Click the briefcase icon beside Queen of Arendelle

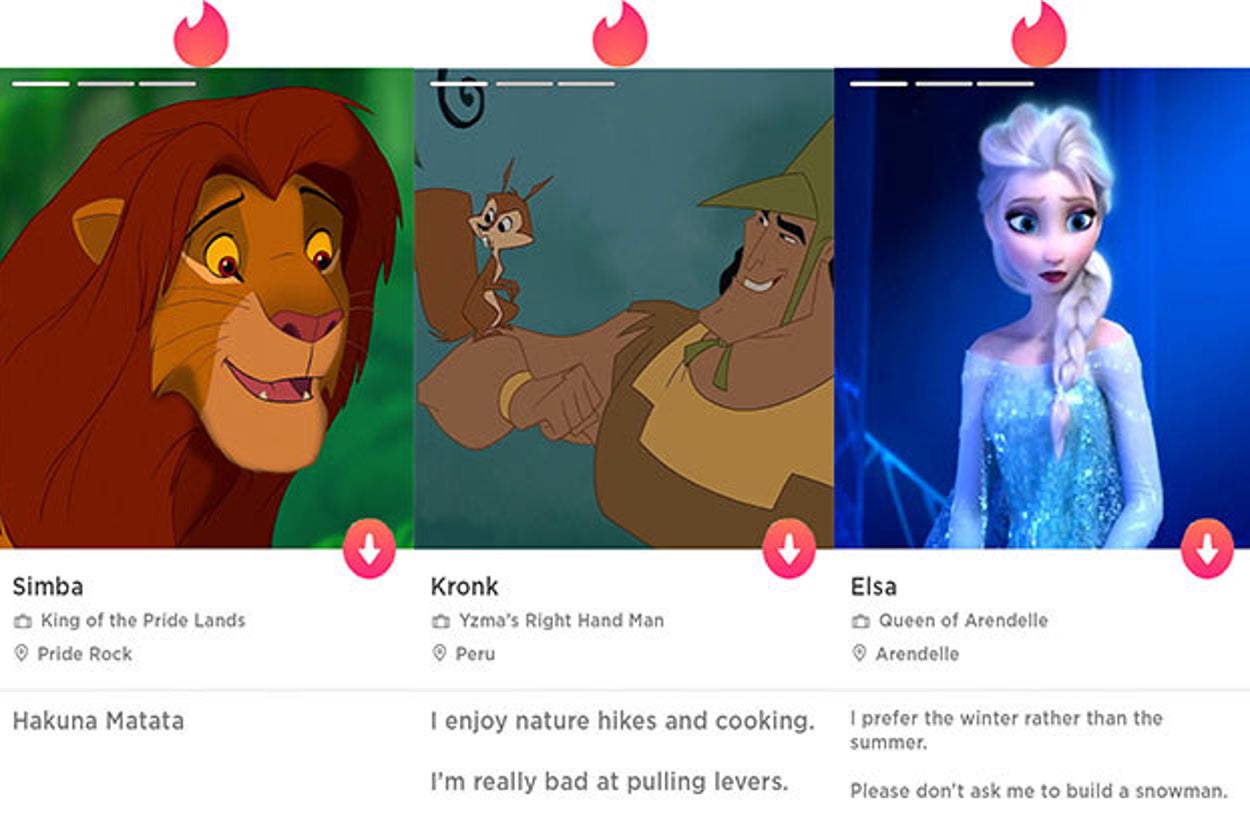click(x=860, y=621)
